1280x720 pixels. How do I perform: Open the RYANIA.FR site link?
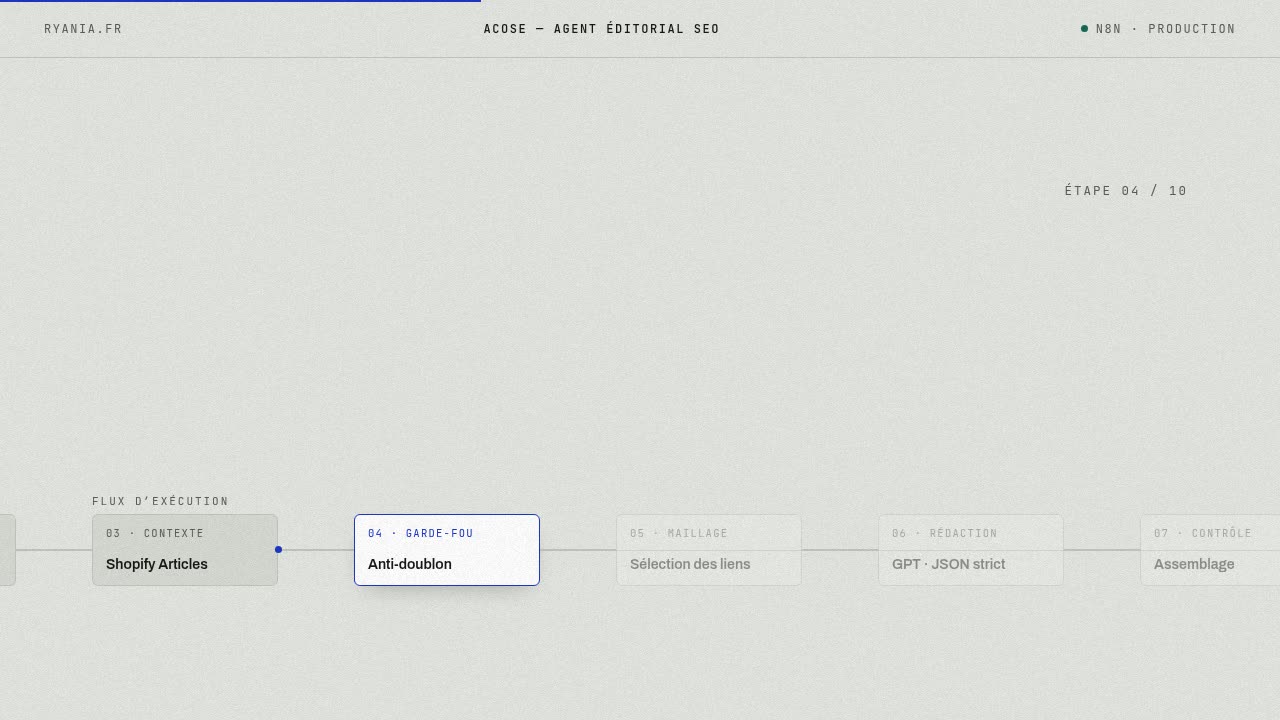click(x=83, y=29)
